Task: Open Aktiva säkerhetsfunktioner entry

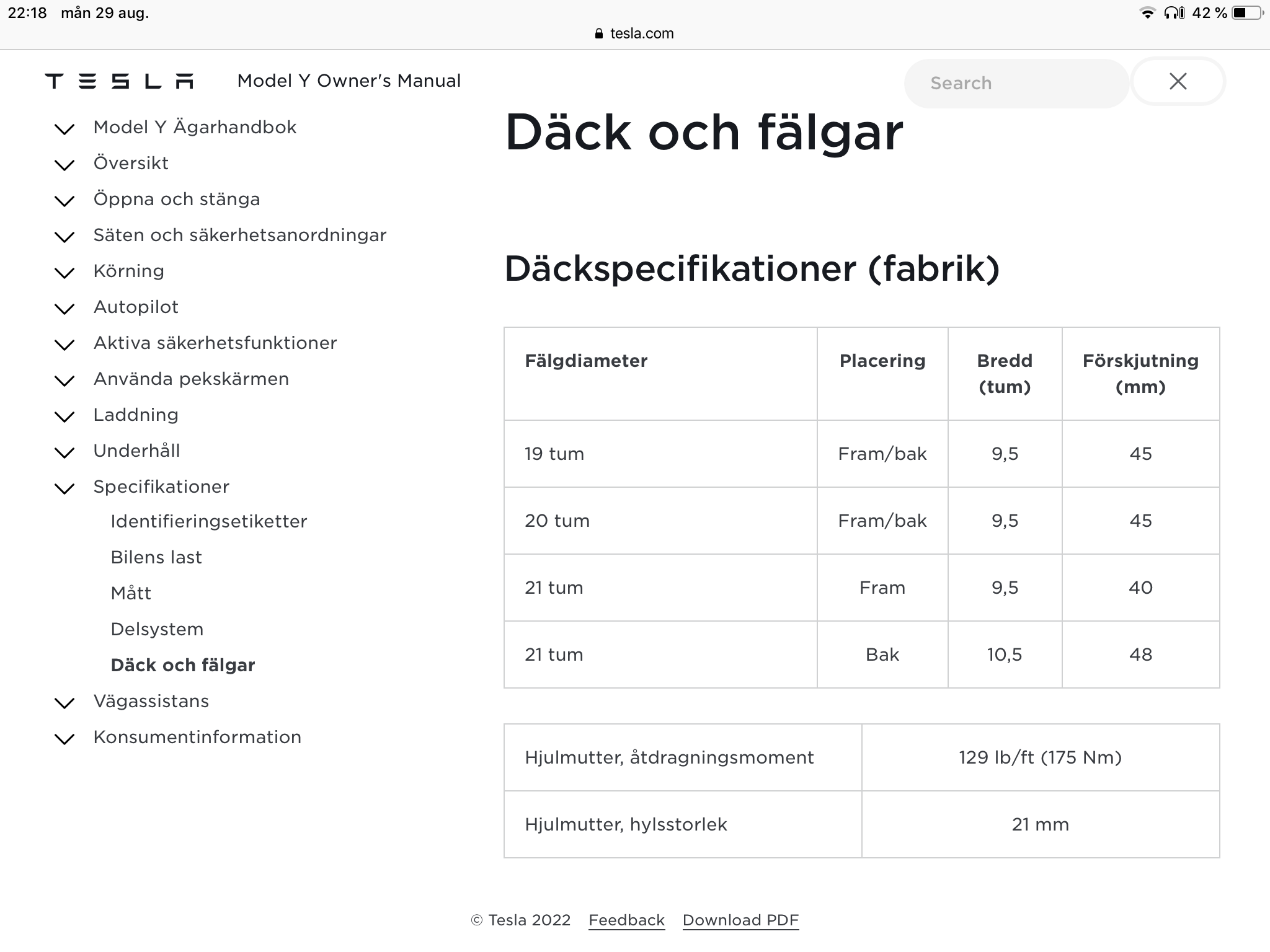Action: pyautogui.click(x=215, y=343)
